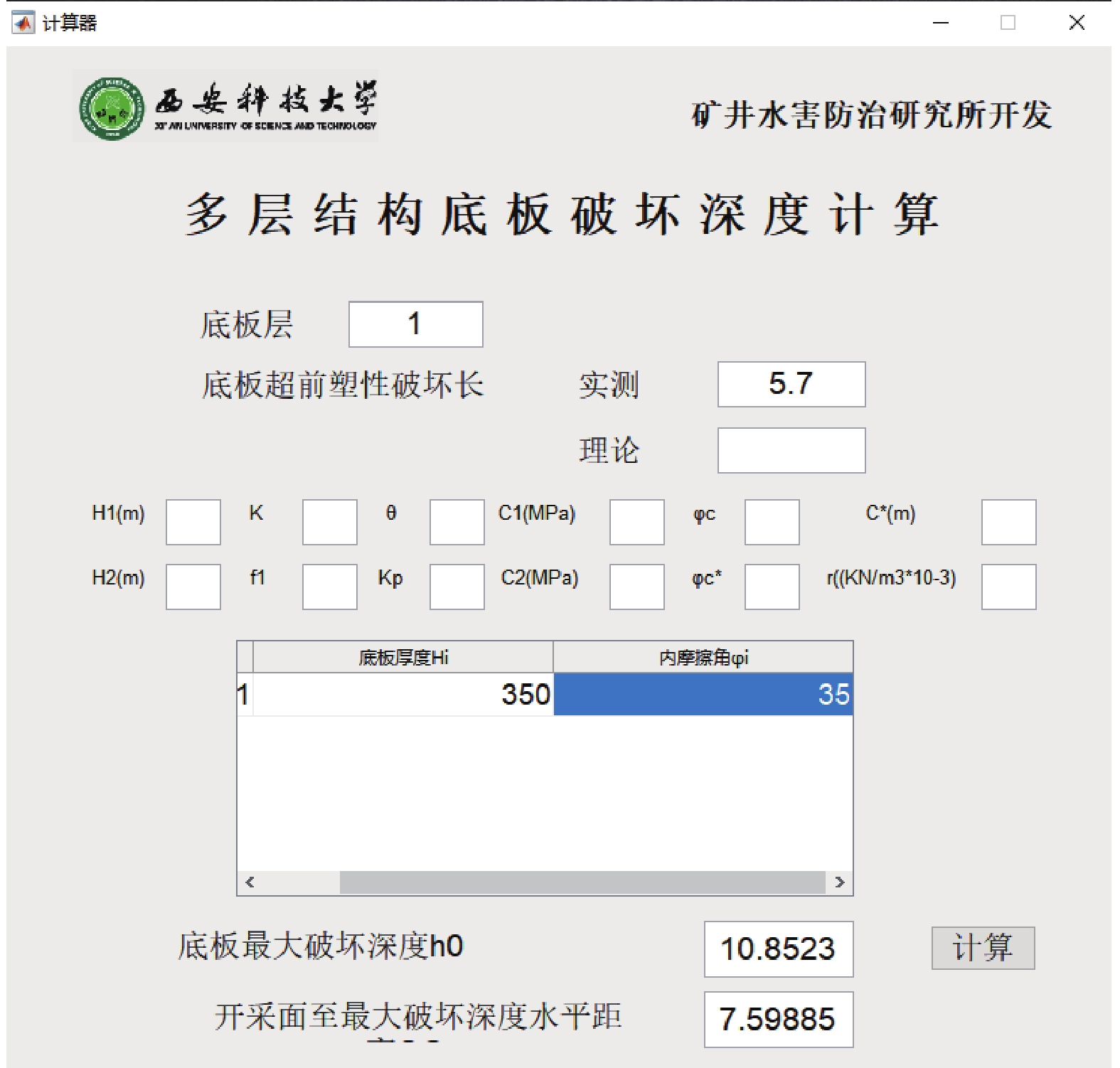
Task: Click the 底板最大破坏深度h0 result field
Action: click(778, 949)
